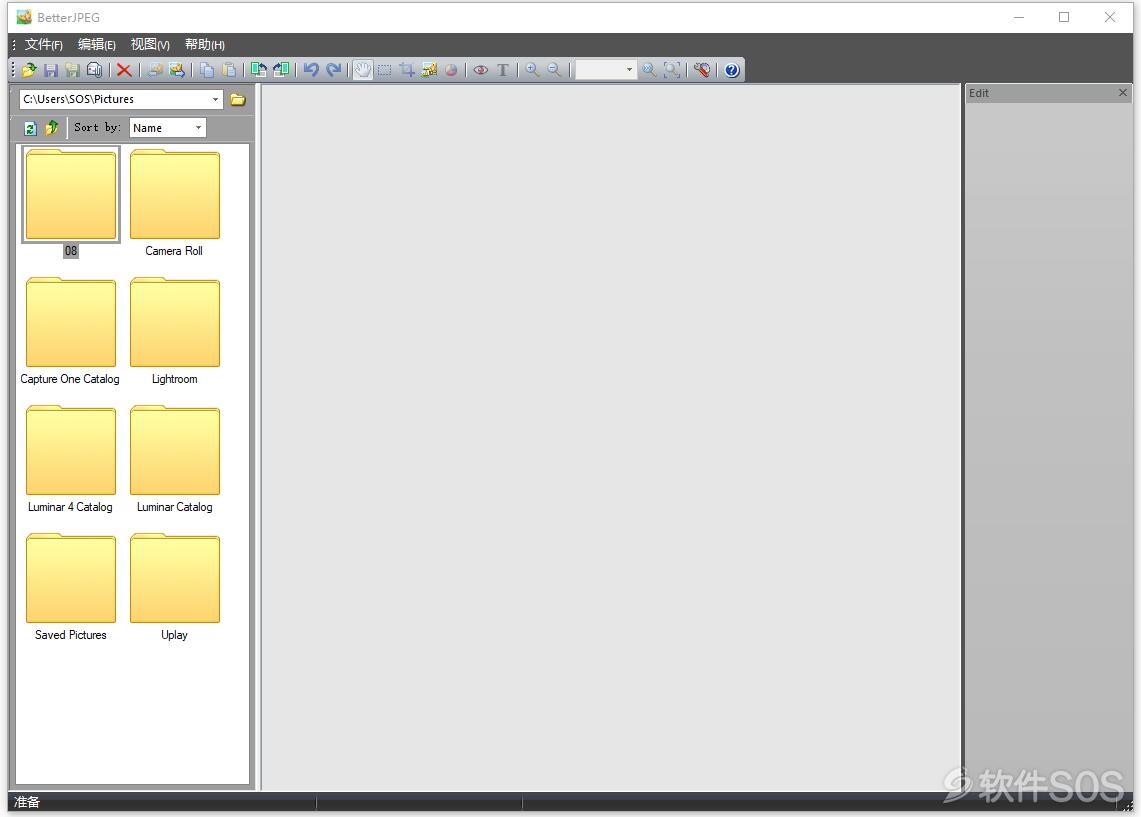Select the Crop tool

click(x=407, y=70)
